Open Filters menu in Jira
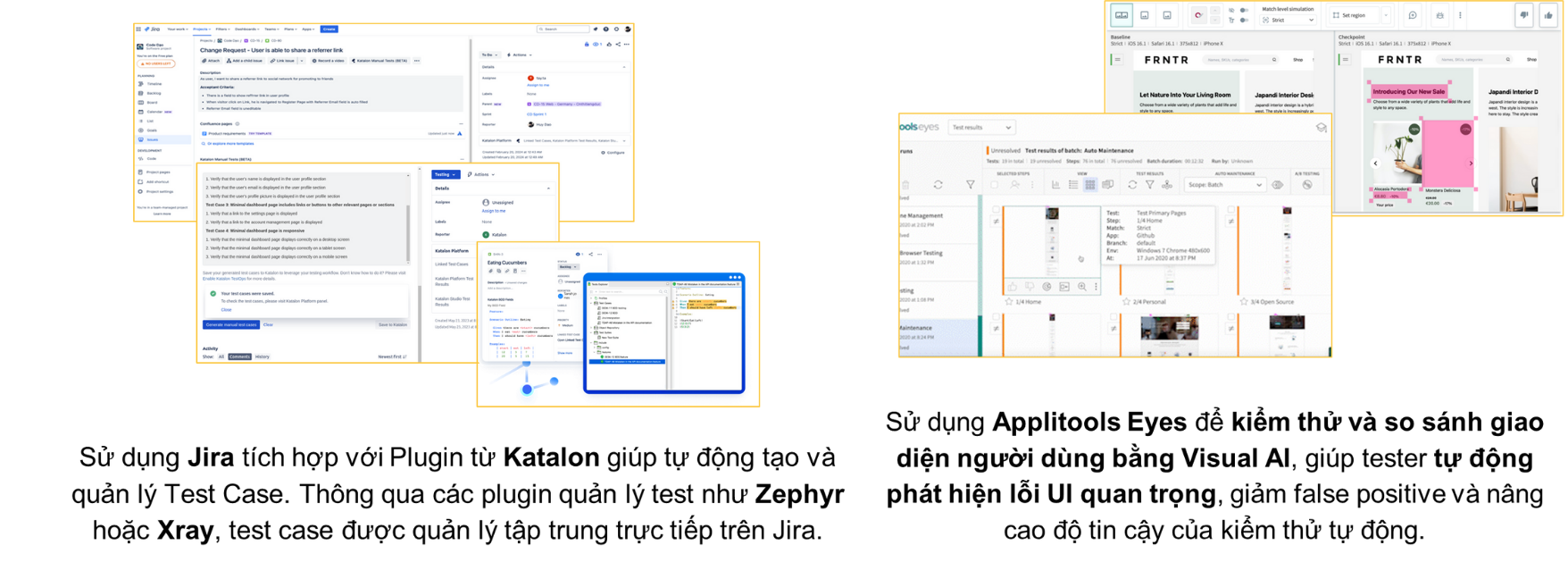This screenshot has height=562, width=1568. point(222,29)
